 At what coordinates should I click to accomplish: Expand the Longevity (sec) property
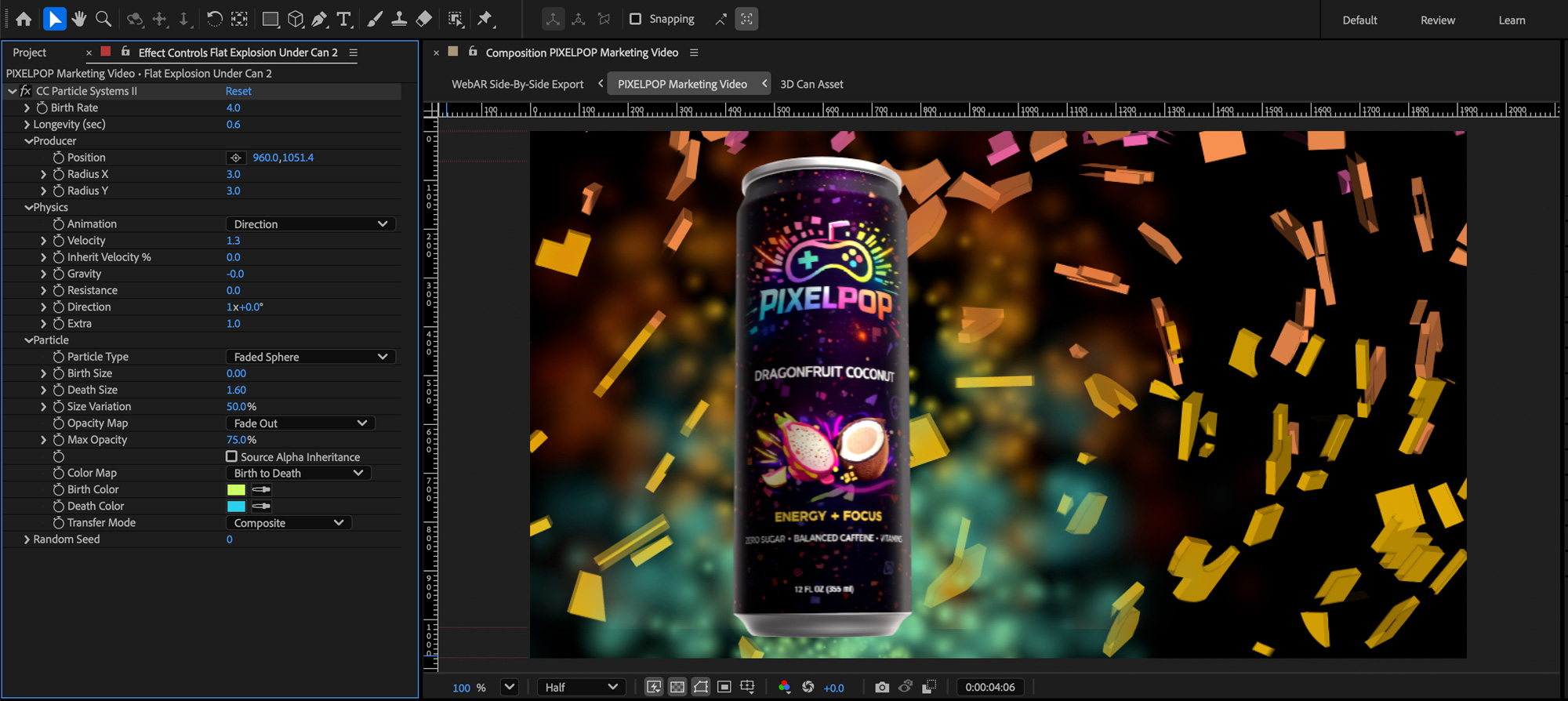click(x=27, y=125)
